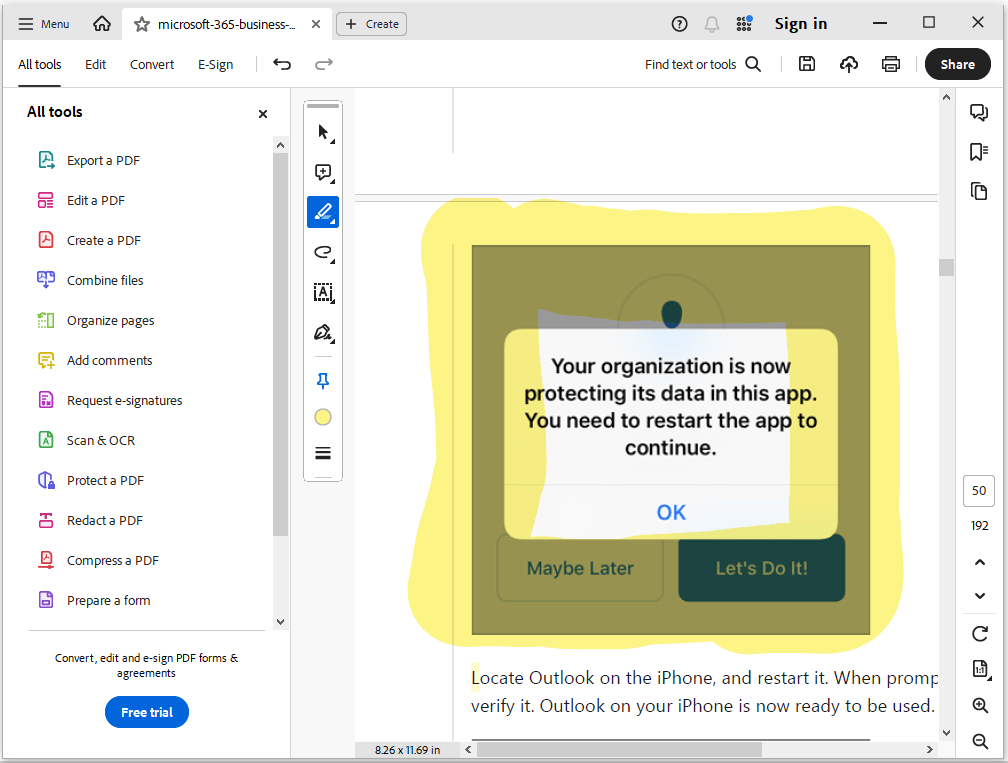Open the Menu hamburger button
The width and height of the screenshot is (1008, 763).
click(x=43, y=24)
